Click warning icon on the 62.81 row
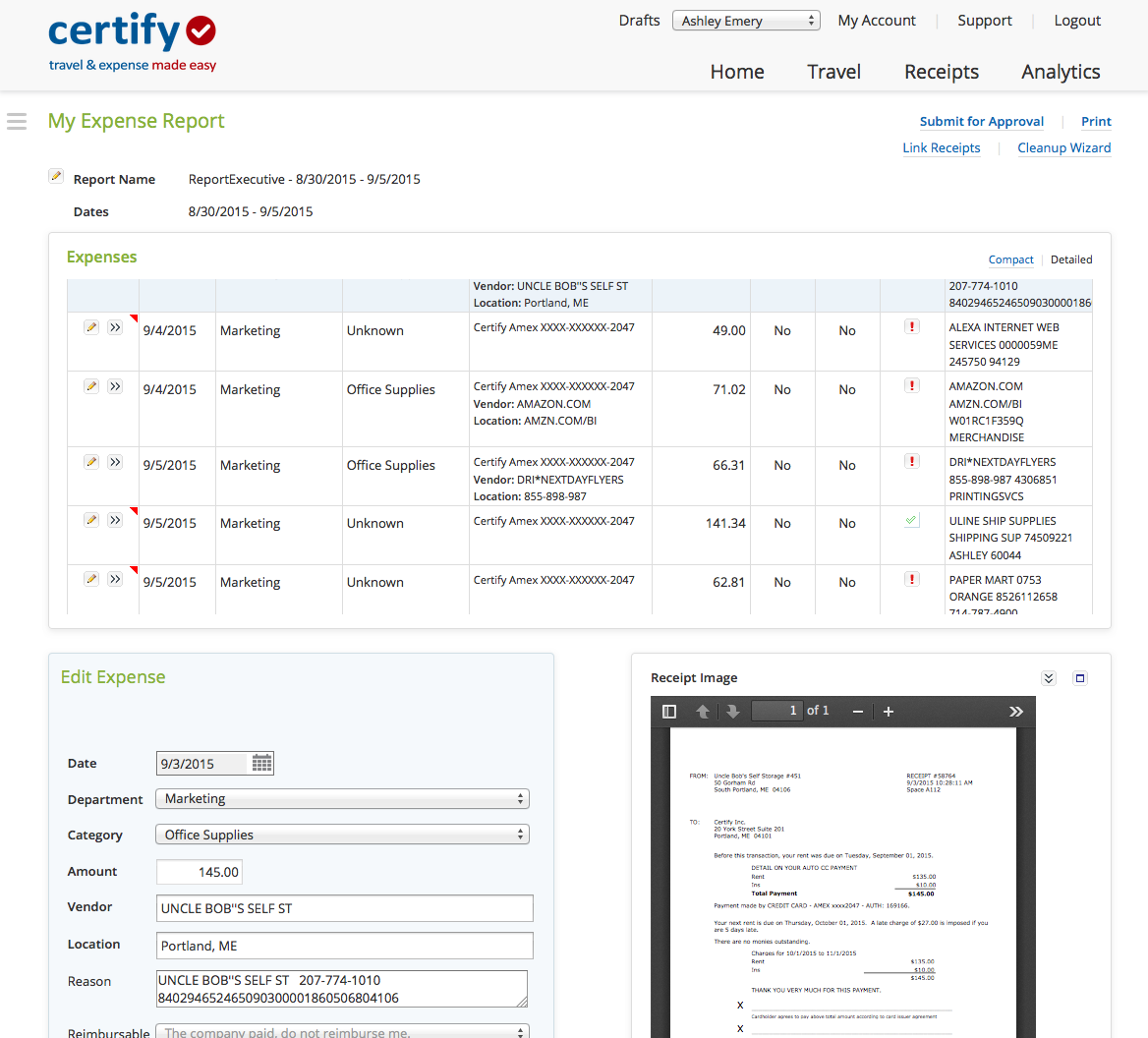This screenshot has height=1038, width=1148. (911, 579)
